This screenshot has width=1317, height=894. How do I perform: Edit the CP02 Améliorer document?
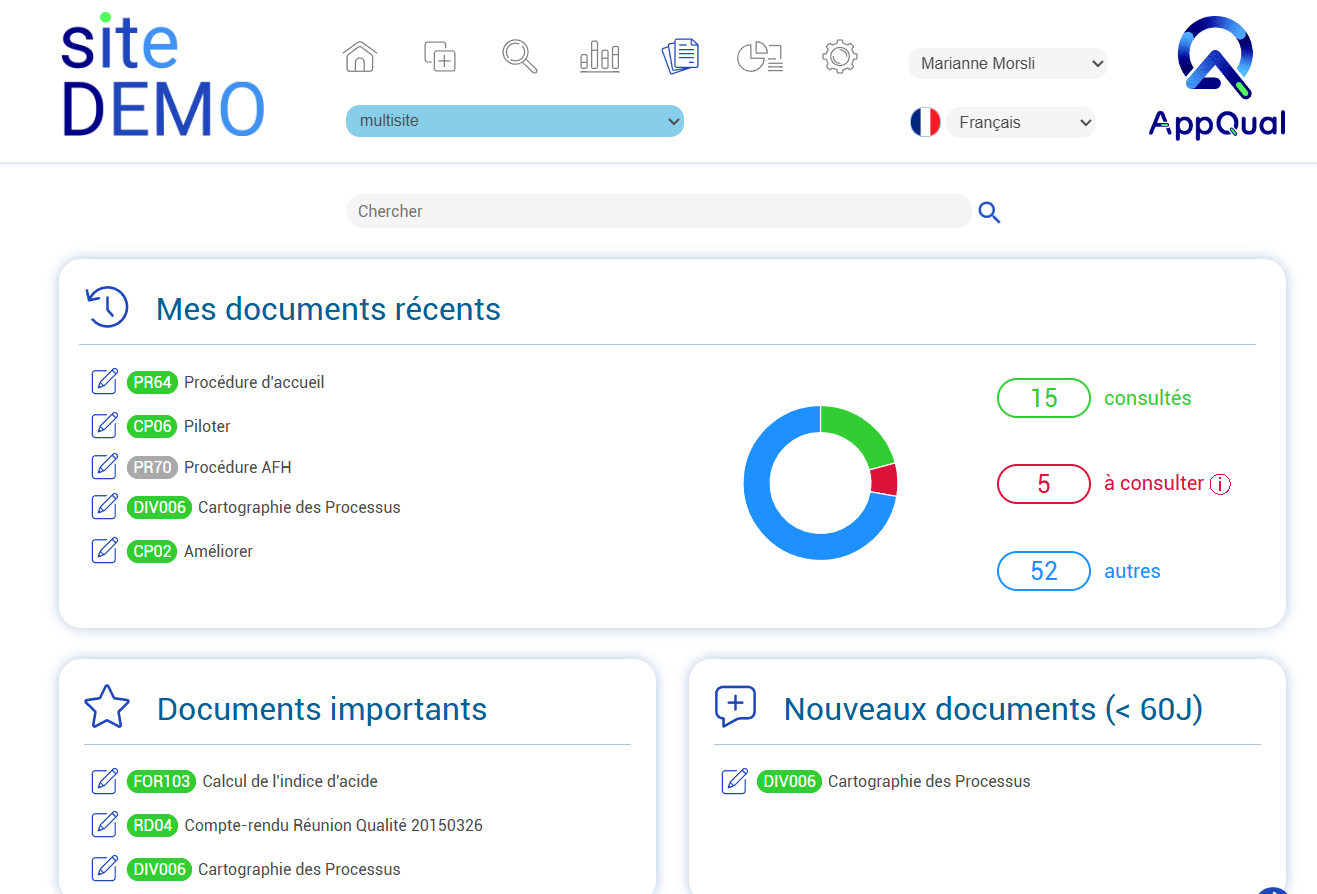105,551
